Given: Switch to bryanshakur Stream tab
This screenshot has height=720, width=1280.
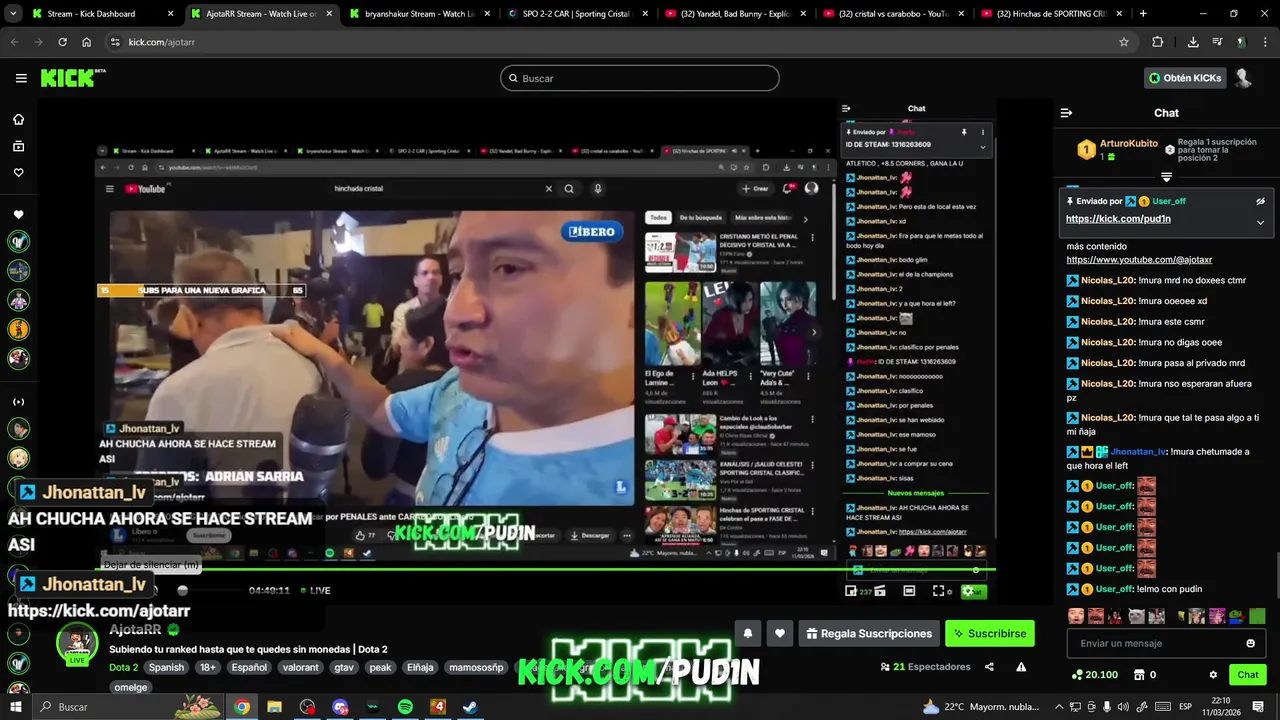Looking at the screenshot, I should tap(420, 14).
